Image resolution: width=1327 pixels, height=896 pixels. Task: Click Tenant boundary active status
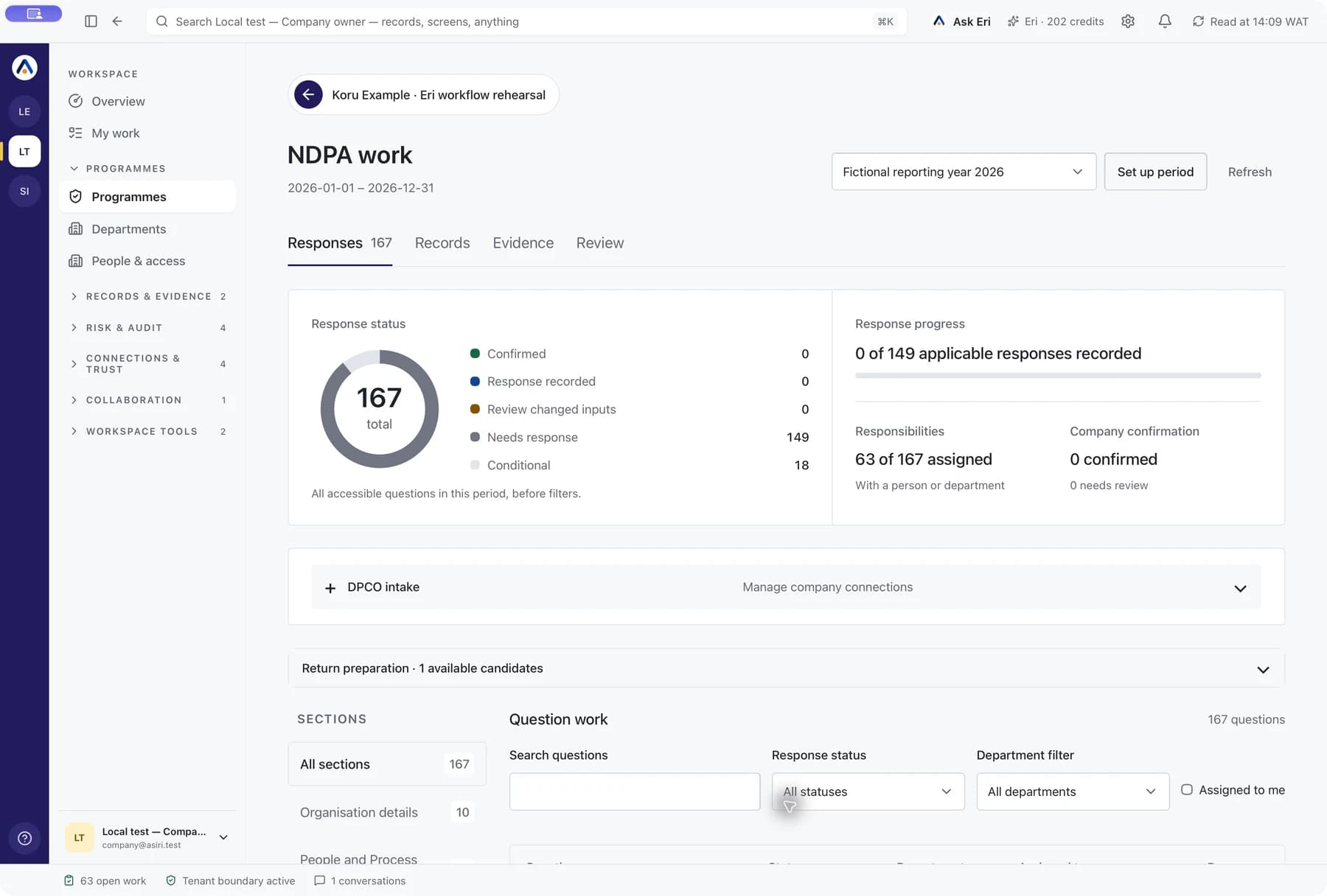231,881
